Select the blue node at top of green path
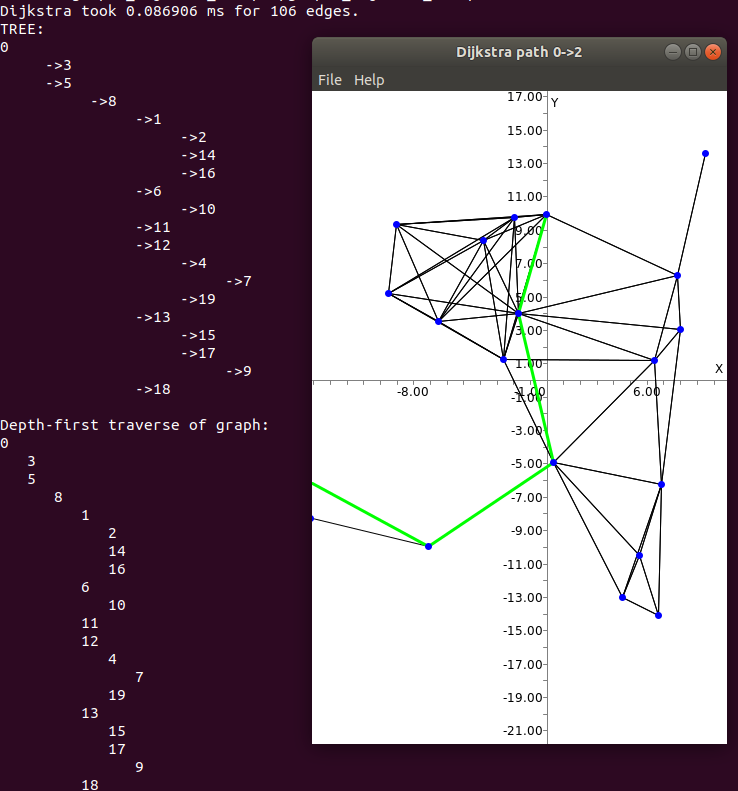 coord(546,215)
